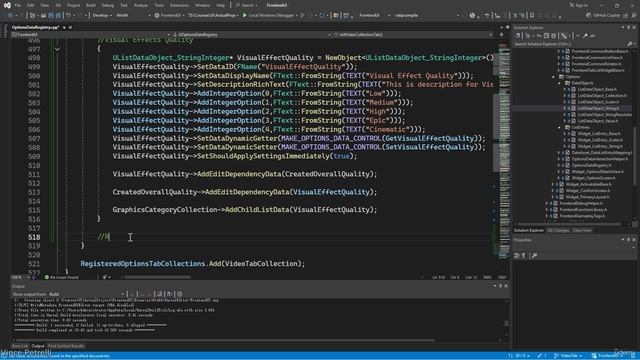
Task: Collapse the code block at line 497
Action: (57, 49)
